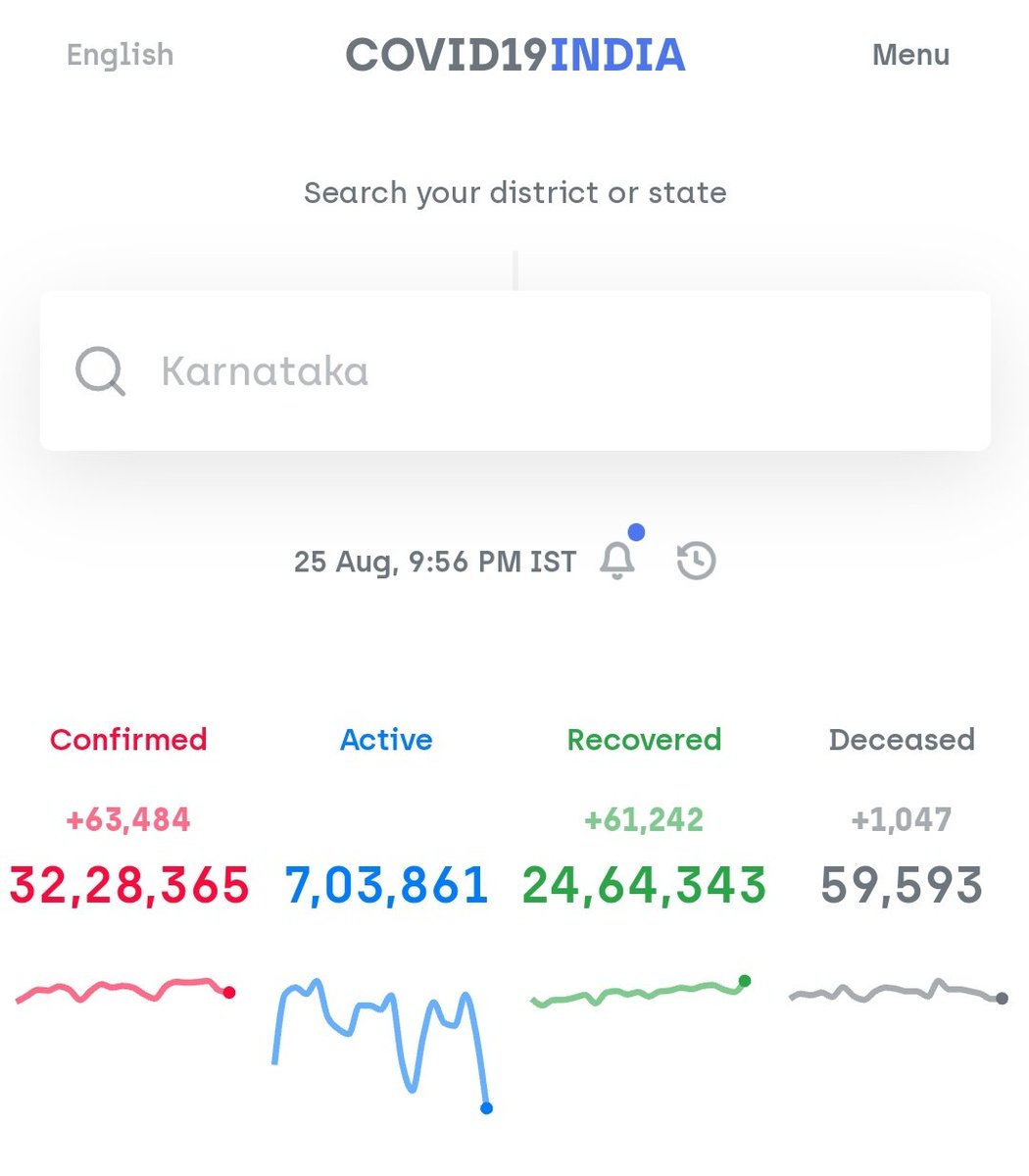Click the red confirmed trend sparkline
The image size is (1029, 1176).
(125, 990)
